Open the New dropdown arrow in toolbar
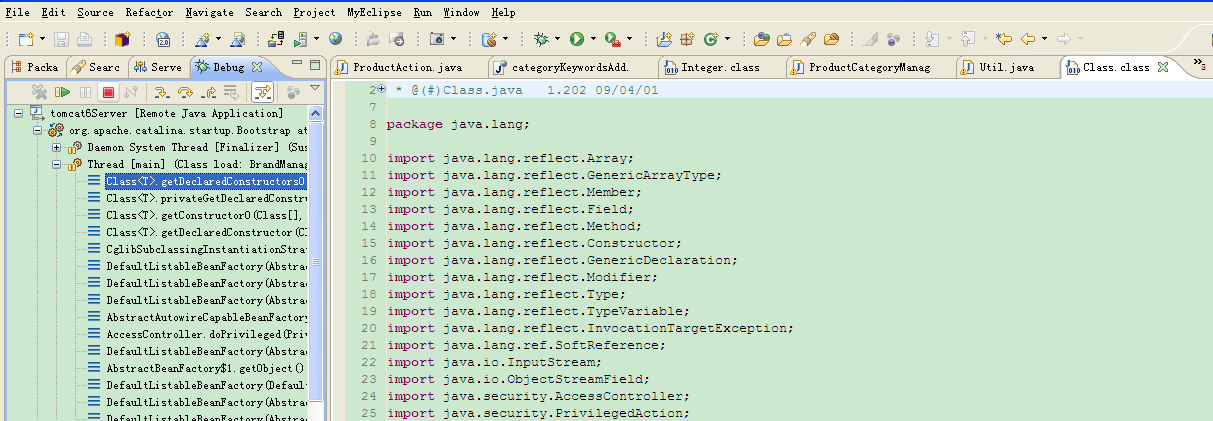Screen dimensions: 1213x421 [x=42, y=39]
